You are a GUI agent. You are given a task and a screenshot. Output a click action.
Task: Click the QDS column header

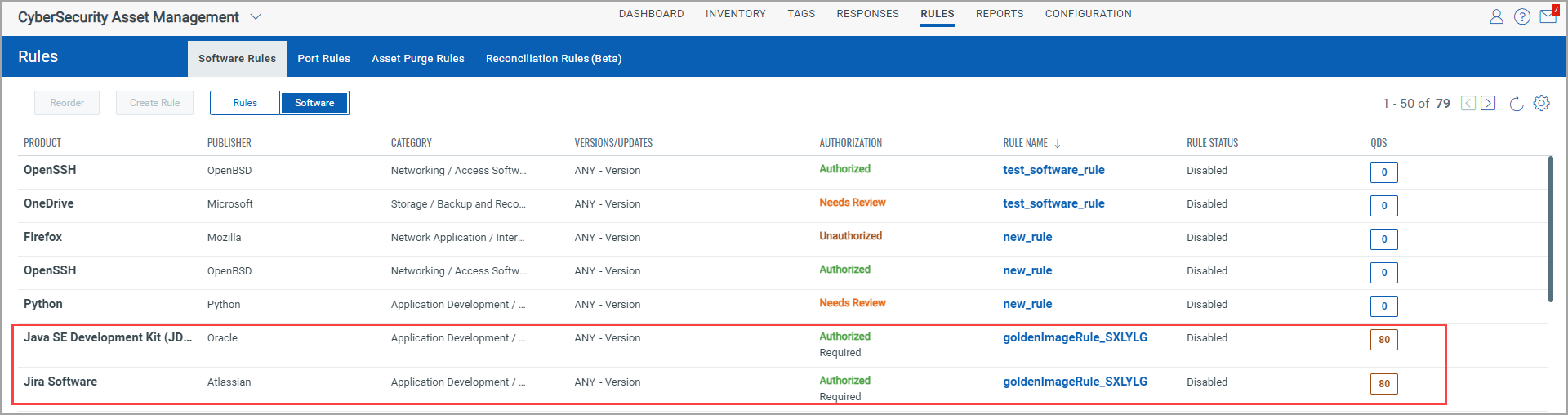(x=1379, y=143)
